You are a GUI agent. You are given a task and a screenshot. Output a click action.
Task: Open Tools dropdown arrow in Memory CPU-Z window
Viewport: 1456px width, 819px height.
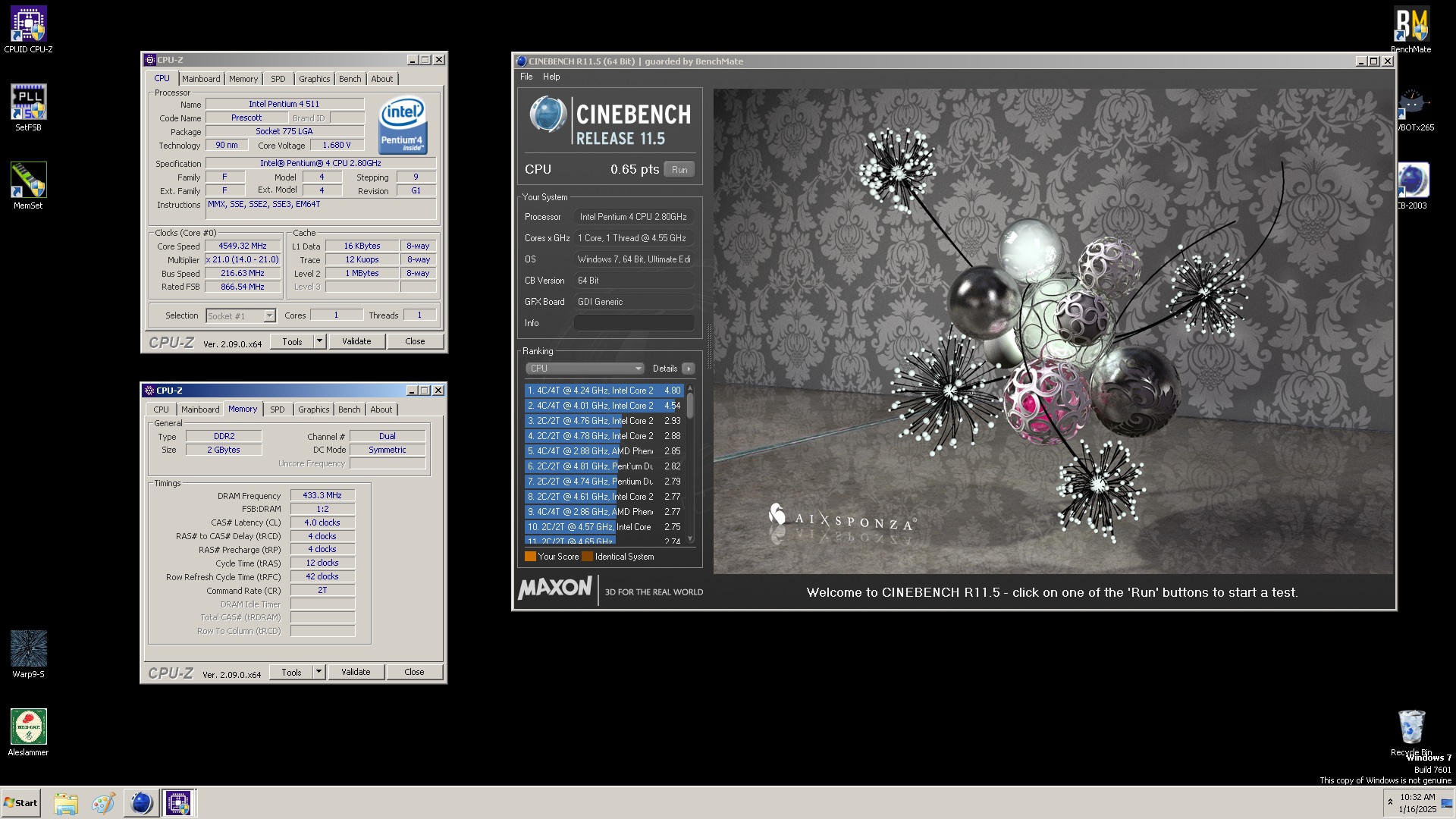[x=318, y=672]
